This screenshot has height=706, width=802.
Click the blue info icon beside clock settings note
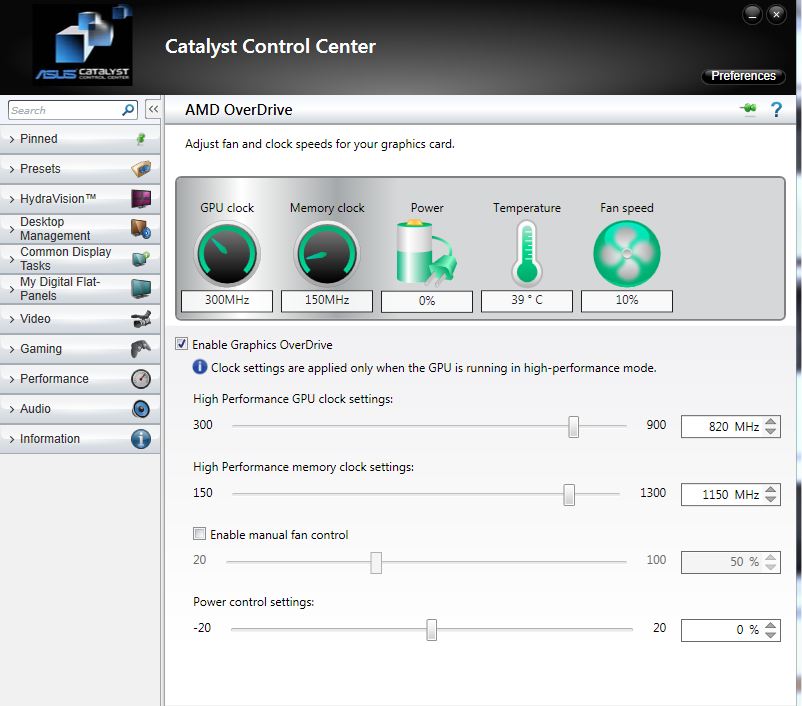(199, 367)
